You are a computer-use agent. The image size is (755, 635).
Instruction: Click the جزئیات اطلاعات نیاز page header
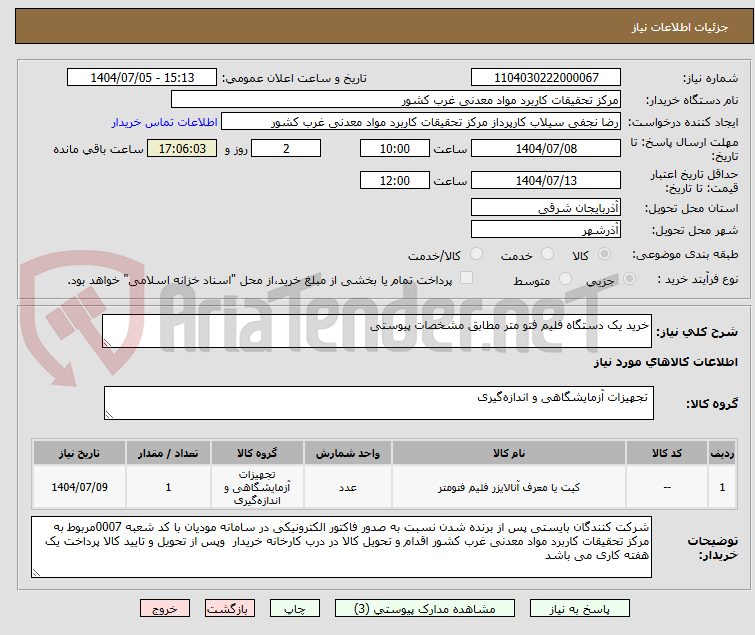click(679, 27)
